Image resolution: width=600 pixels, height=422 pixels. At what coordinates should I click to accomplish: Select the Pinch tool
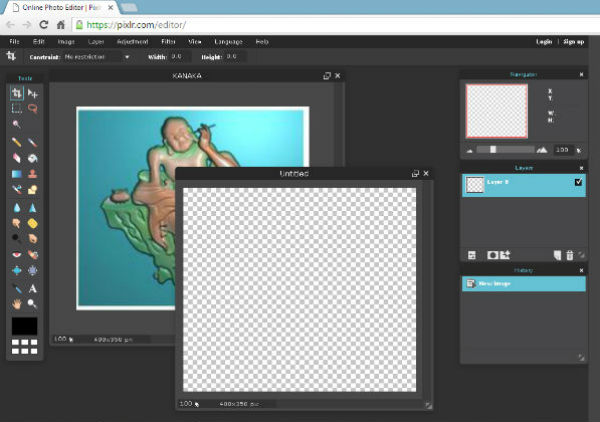33,270
